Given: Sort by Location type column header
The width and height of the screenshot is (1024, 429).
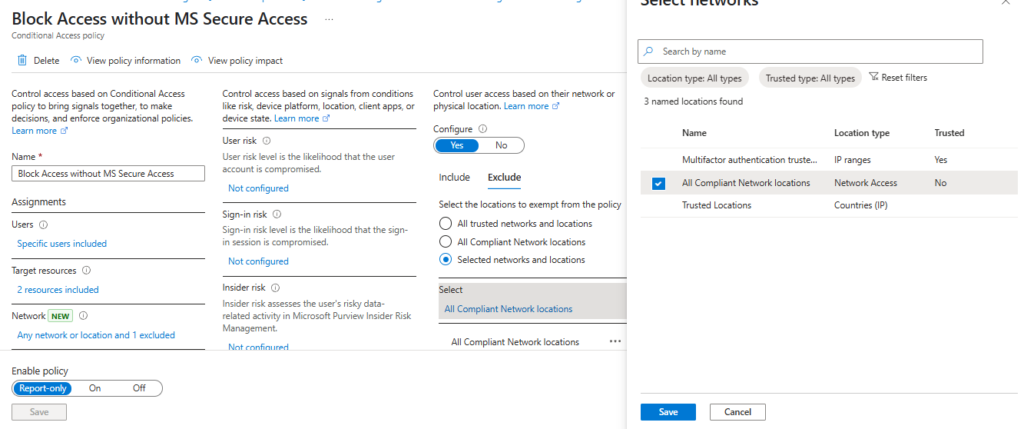Looking at the screenshot, I should (x=861, y=133).
